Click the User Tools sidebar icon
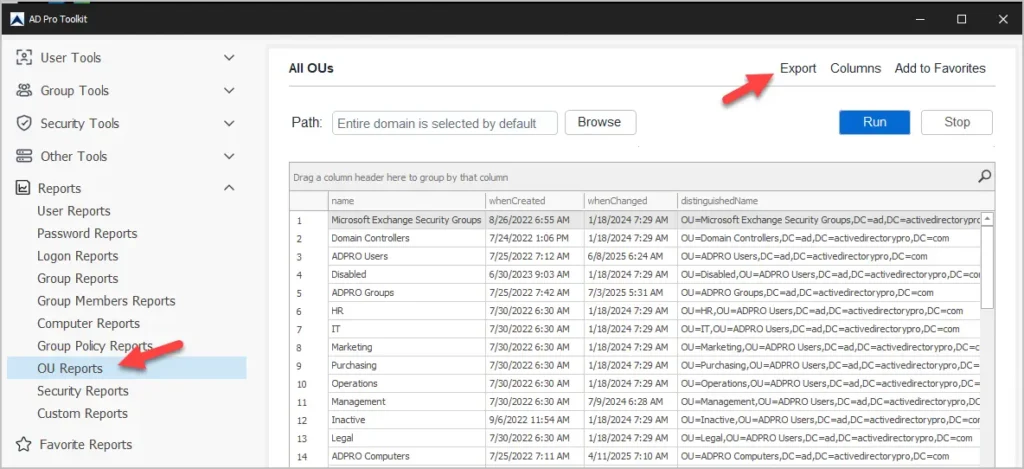This screenshot has height=469, width=1024. (x=24, y=57)
